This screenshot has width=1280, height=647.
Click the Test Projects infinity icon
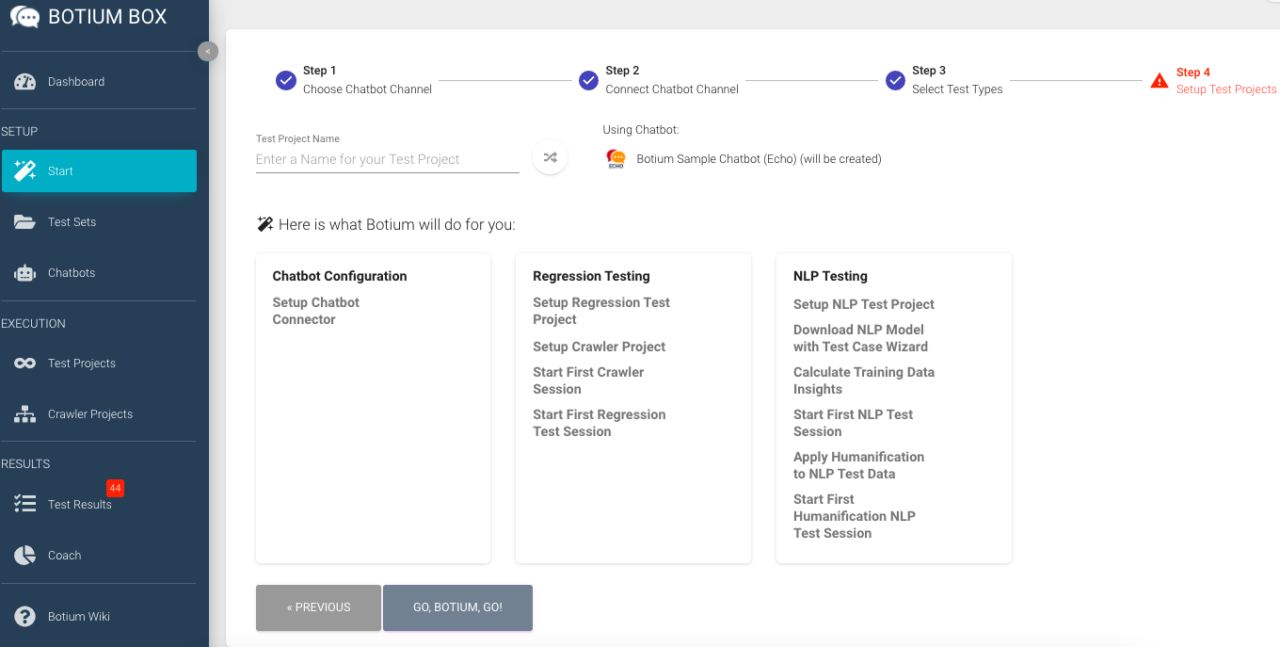(25, 363)
